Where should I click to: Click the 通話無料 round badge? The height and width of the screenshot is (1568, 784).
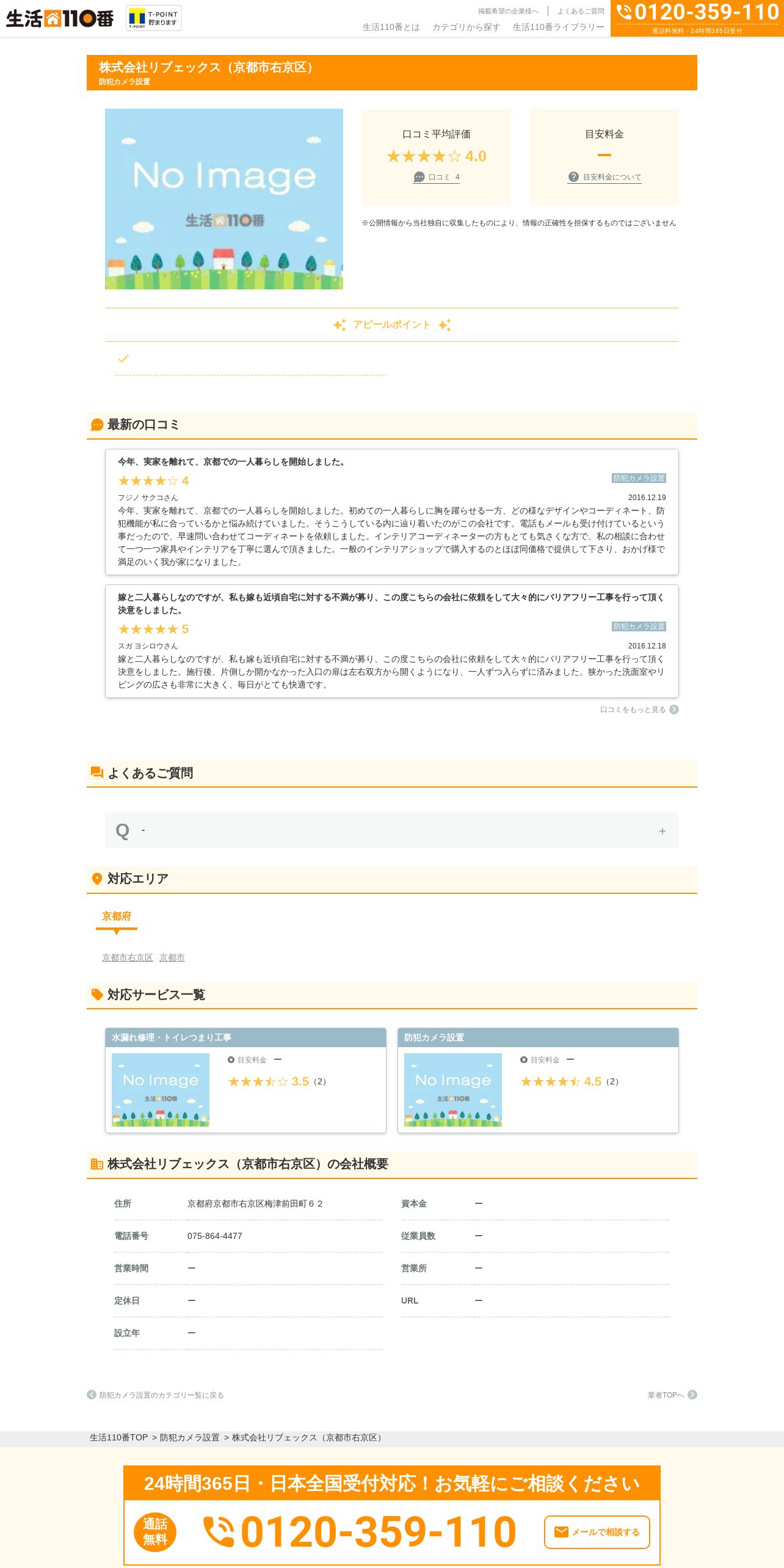coord(155,1532)
